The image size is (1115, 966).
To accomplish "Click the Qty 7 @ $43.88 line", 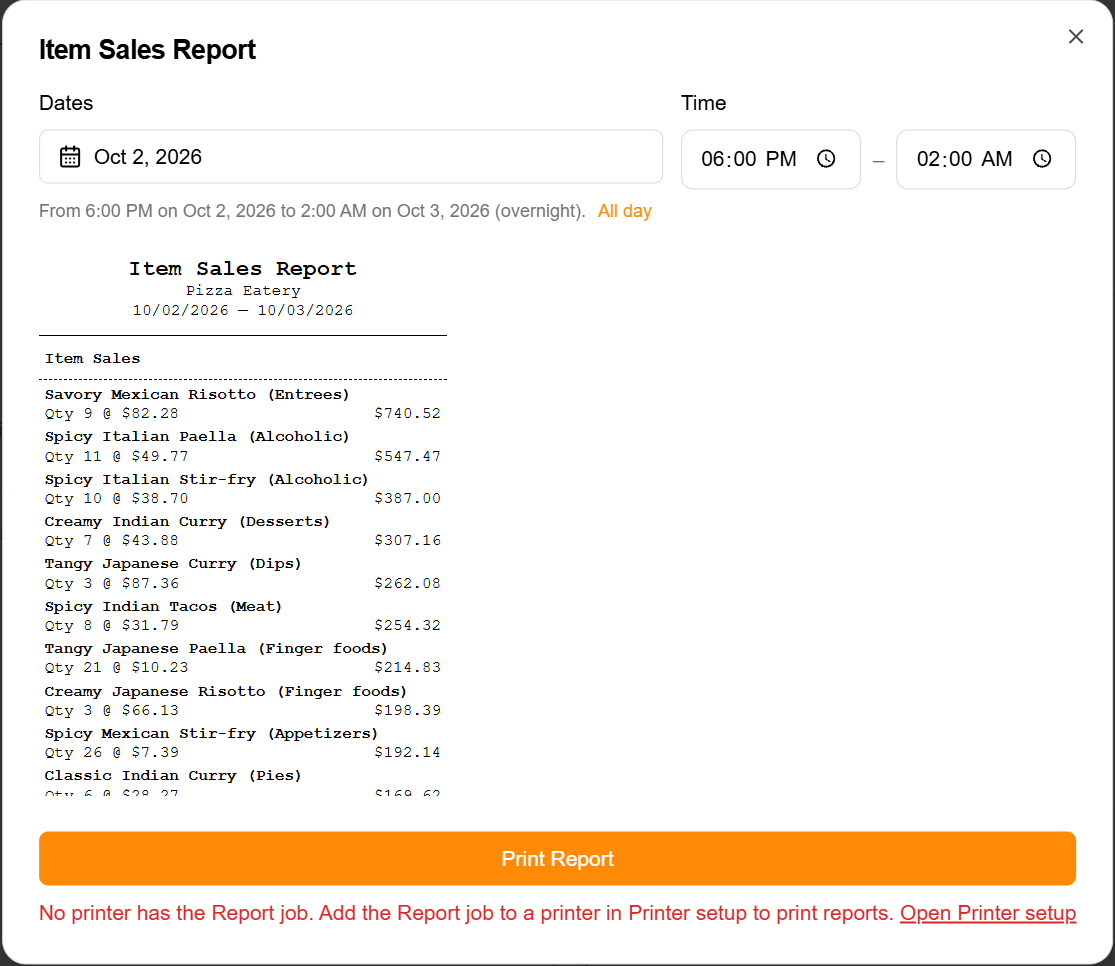I will (x=112, y=540).
